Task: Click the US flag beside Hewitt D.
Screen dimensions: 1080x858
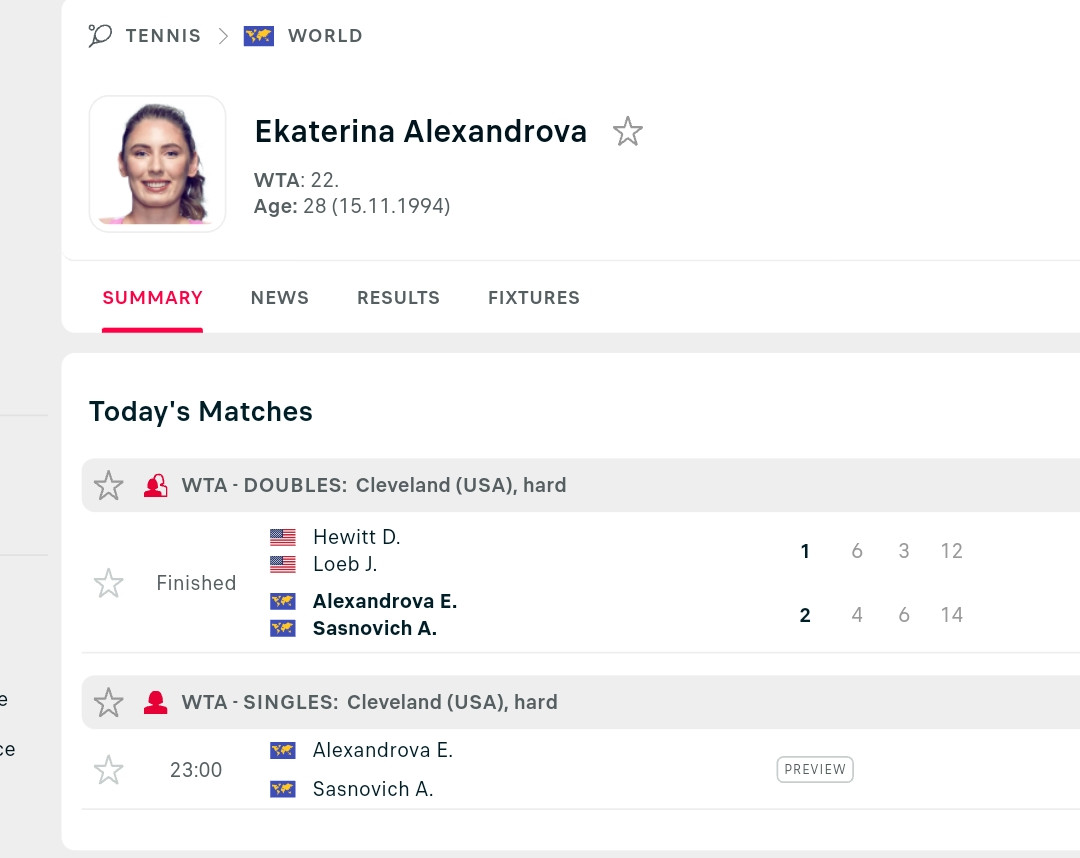Action: (282, 537)
